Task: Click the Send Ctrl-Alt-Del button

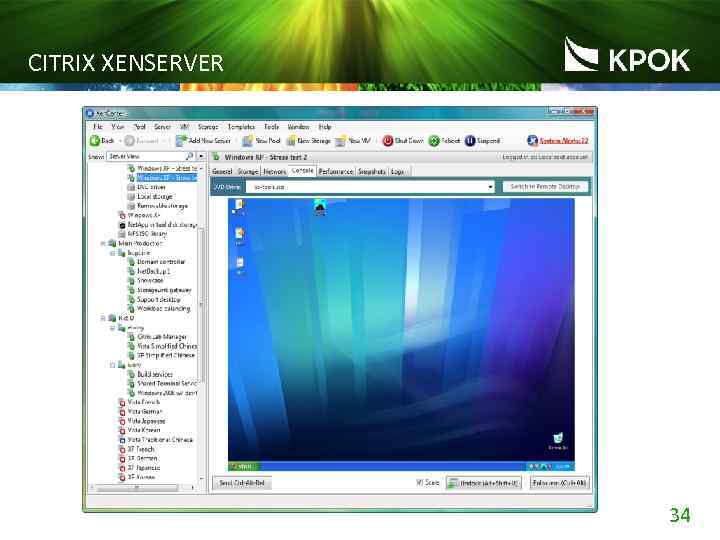Action: pos(242,483)
